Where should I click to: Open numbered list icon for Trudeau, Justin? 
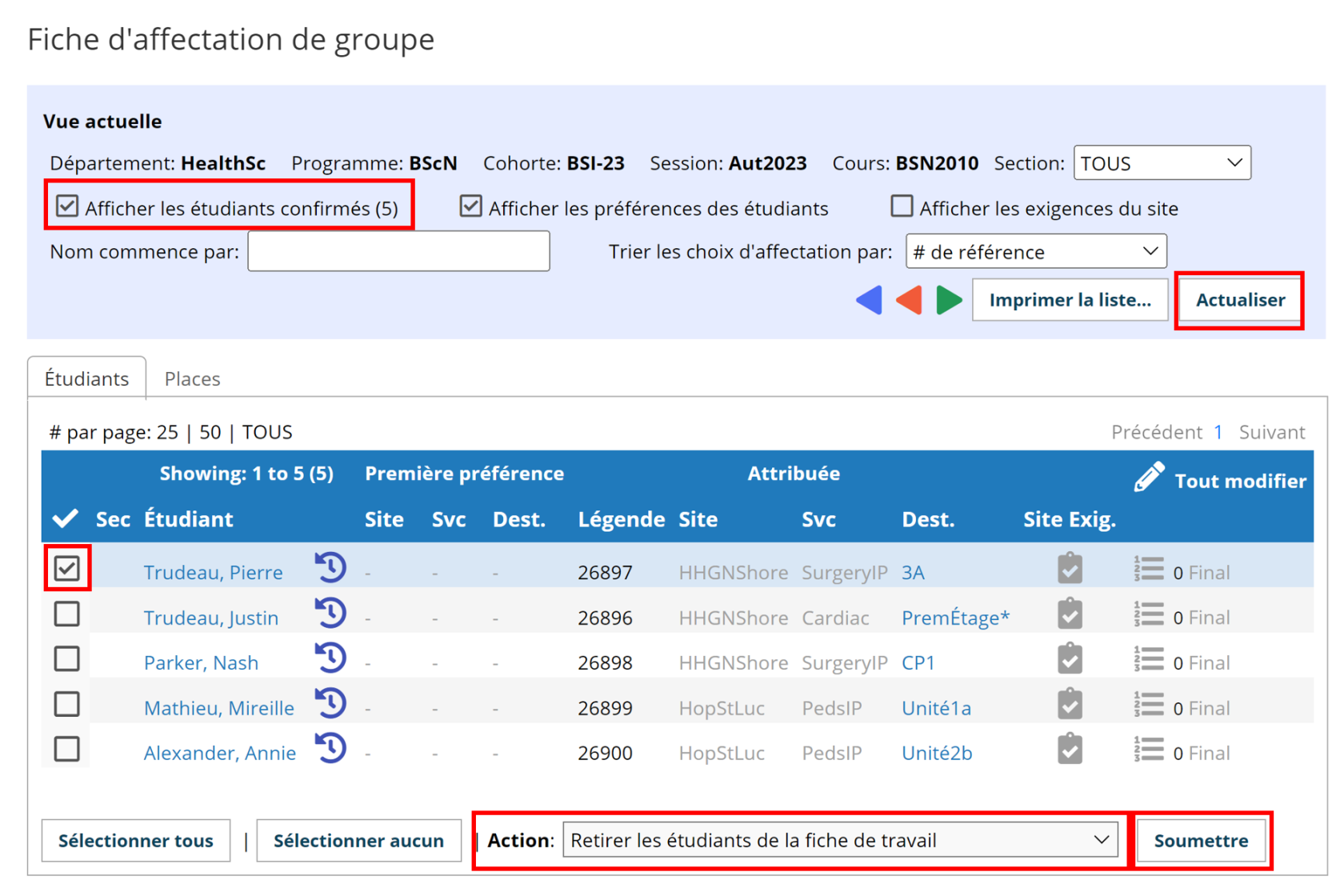click(x=1149, y=614)
